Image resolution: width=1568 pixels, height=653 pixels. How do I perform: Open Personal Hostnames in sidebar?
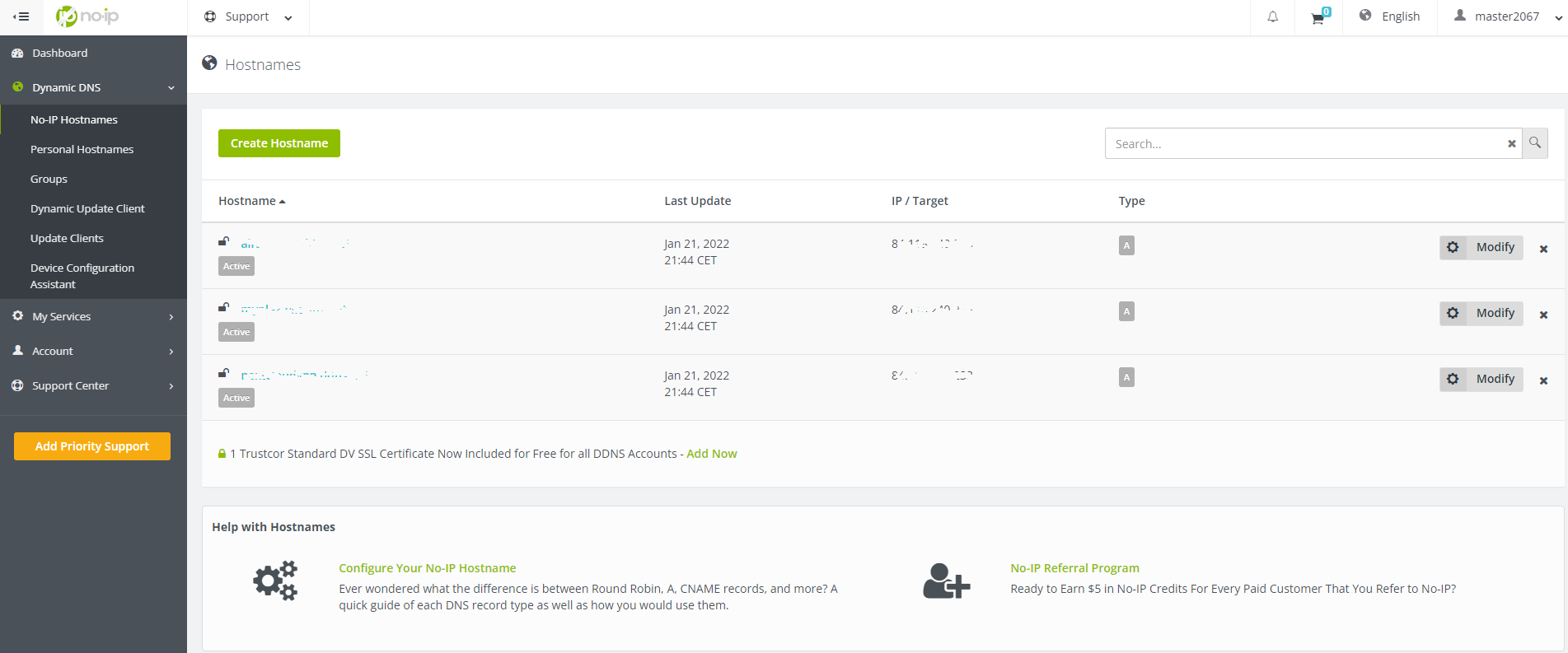click(x=82, y=149)
